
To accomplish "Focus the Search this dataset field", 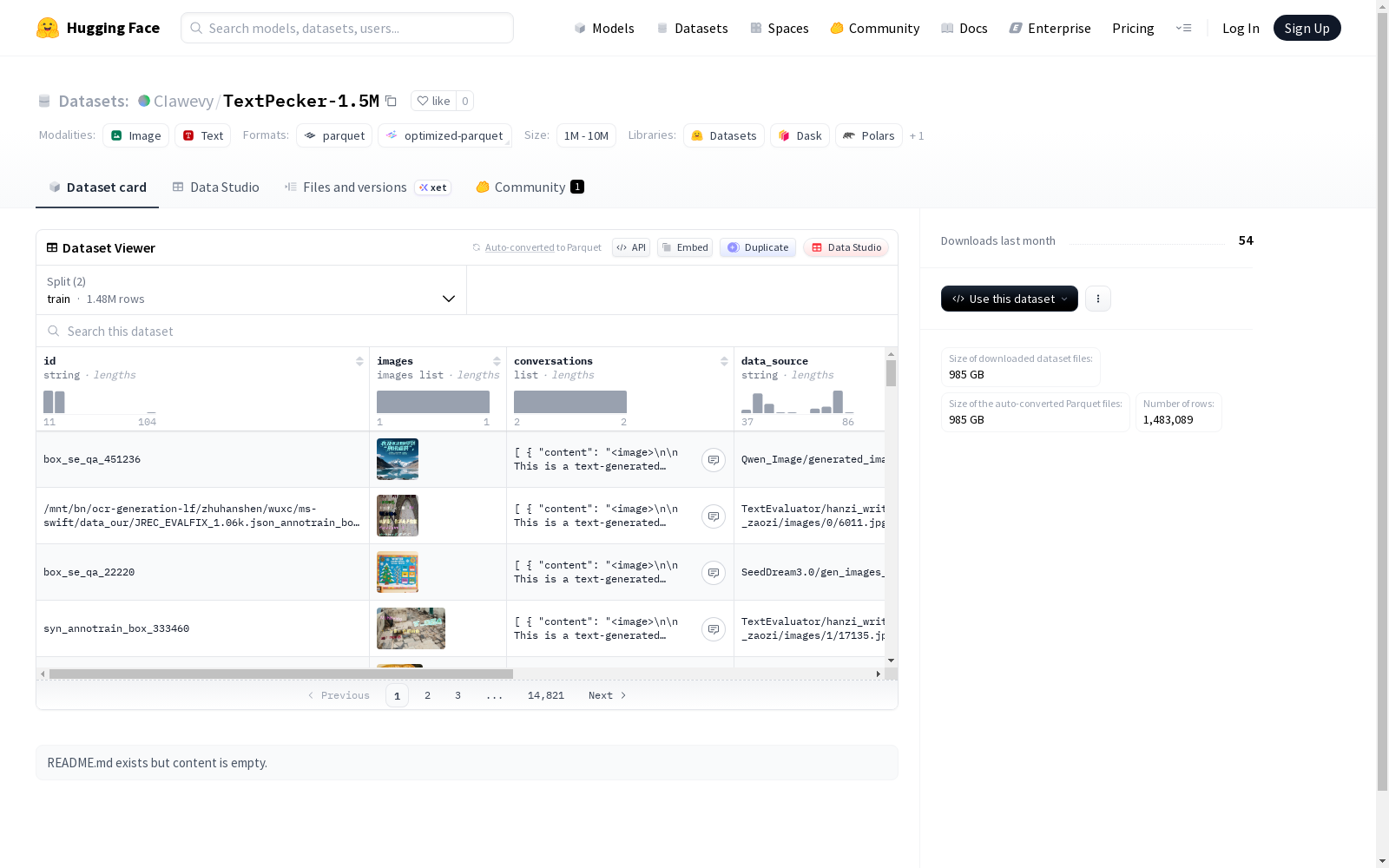I will (x=467, y=332).
